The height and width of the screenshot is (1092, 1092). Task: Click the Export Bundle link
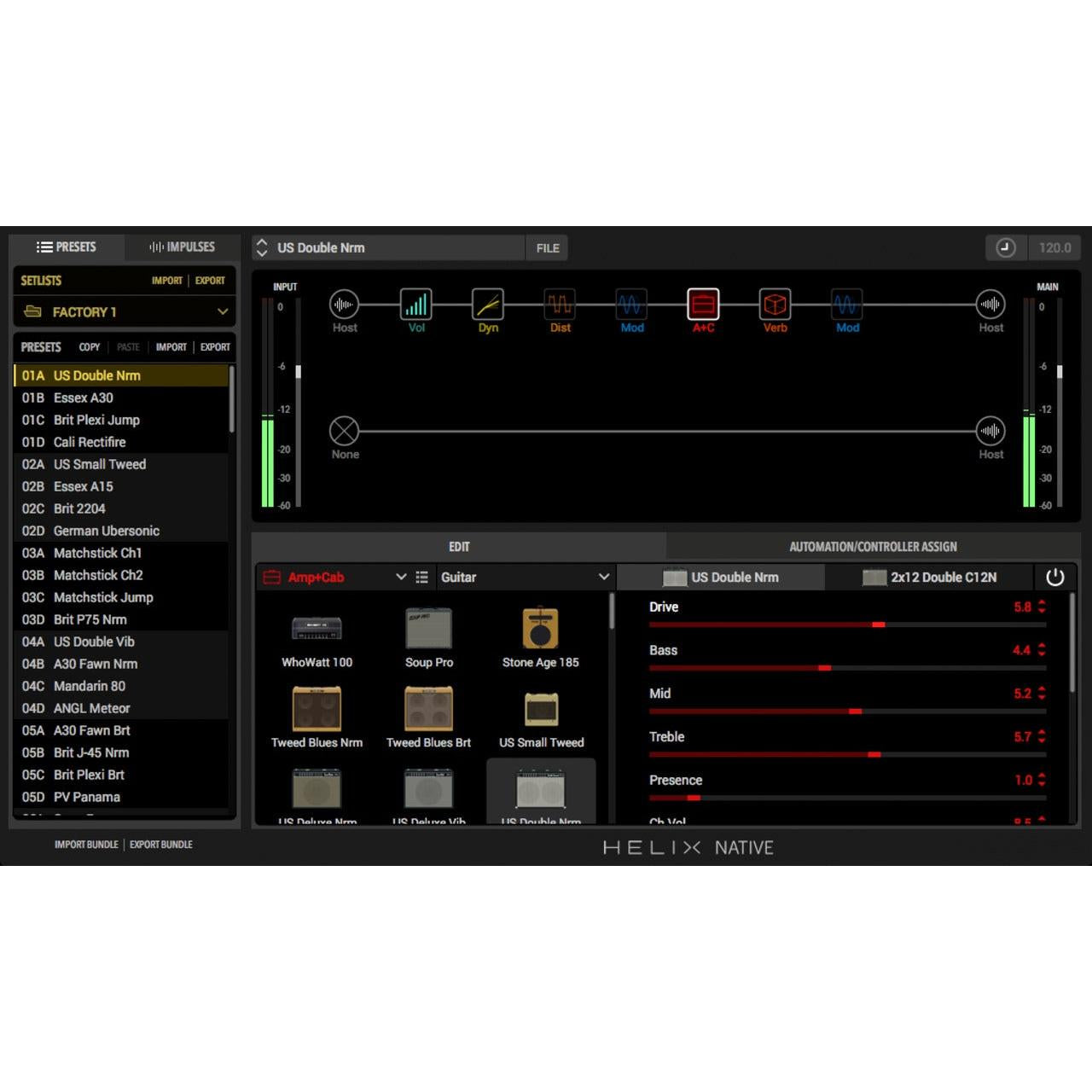pos(160,845)
